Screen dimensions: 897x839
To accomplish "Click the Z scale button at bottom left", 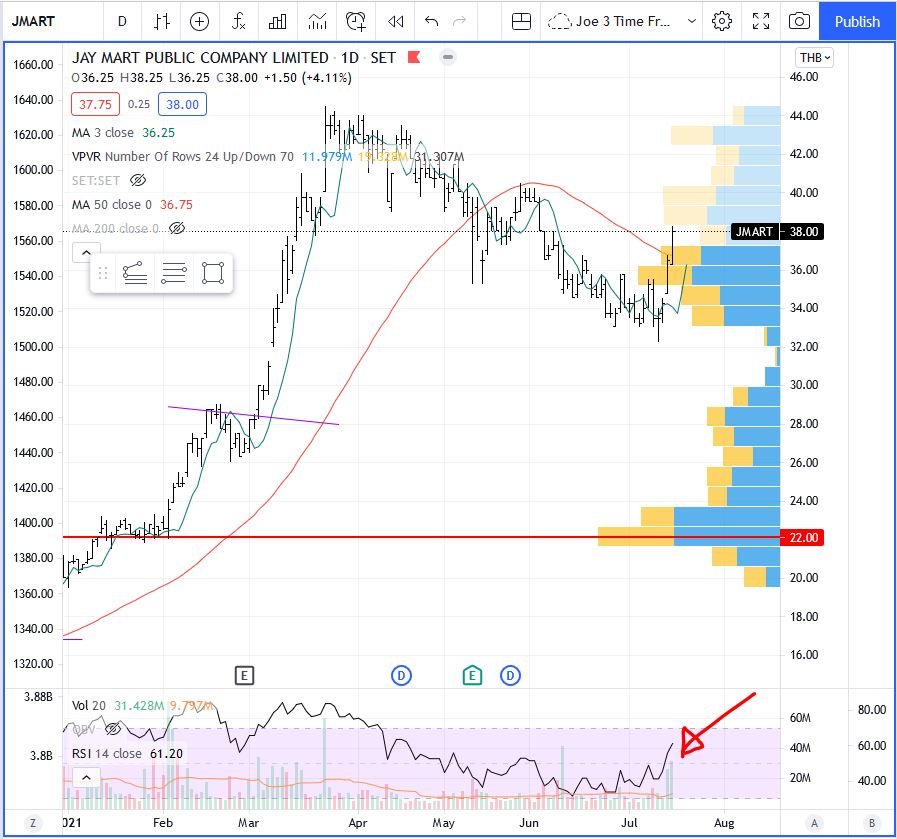I will (x=33, y=823).
